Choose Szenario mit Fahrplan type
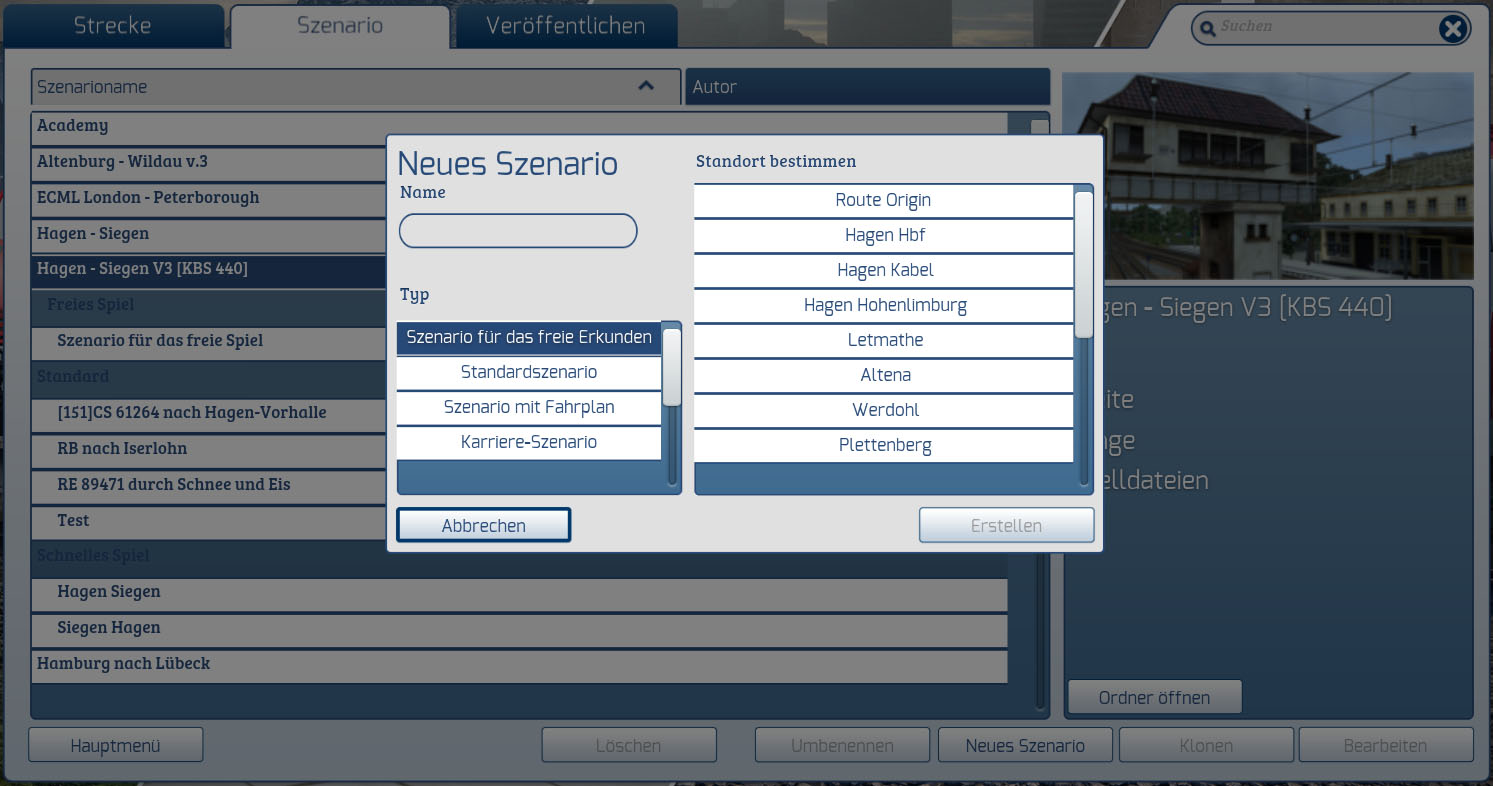This screenshot has height=786, width=1493. 528,407
